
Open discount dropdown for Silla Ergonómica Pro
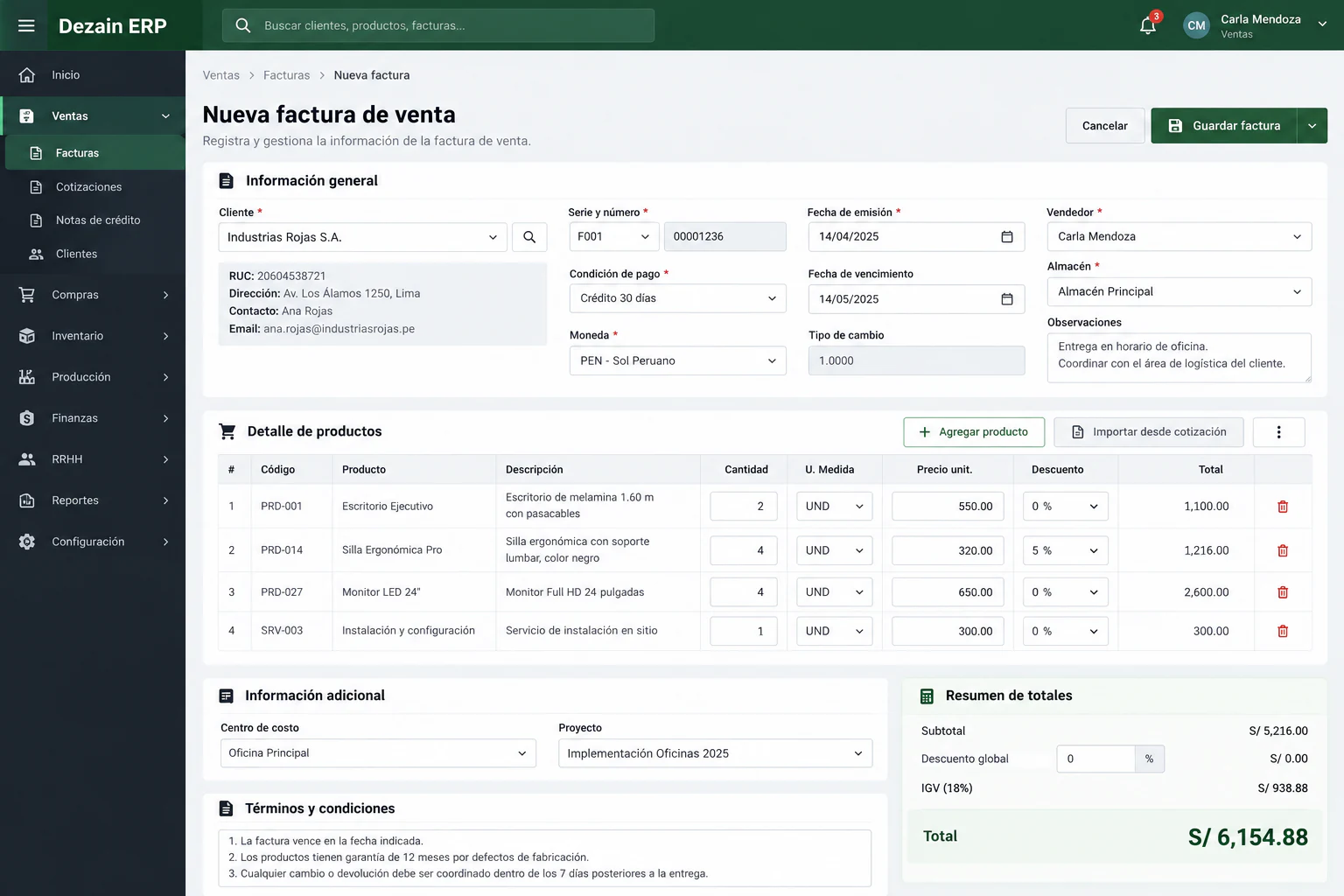(1065, 550)
